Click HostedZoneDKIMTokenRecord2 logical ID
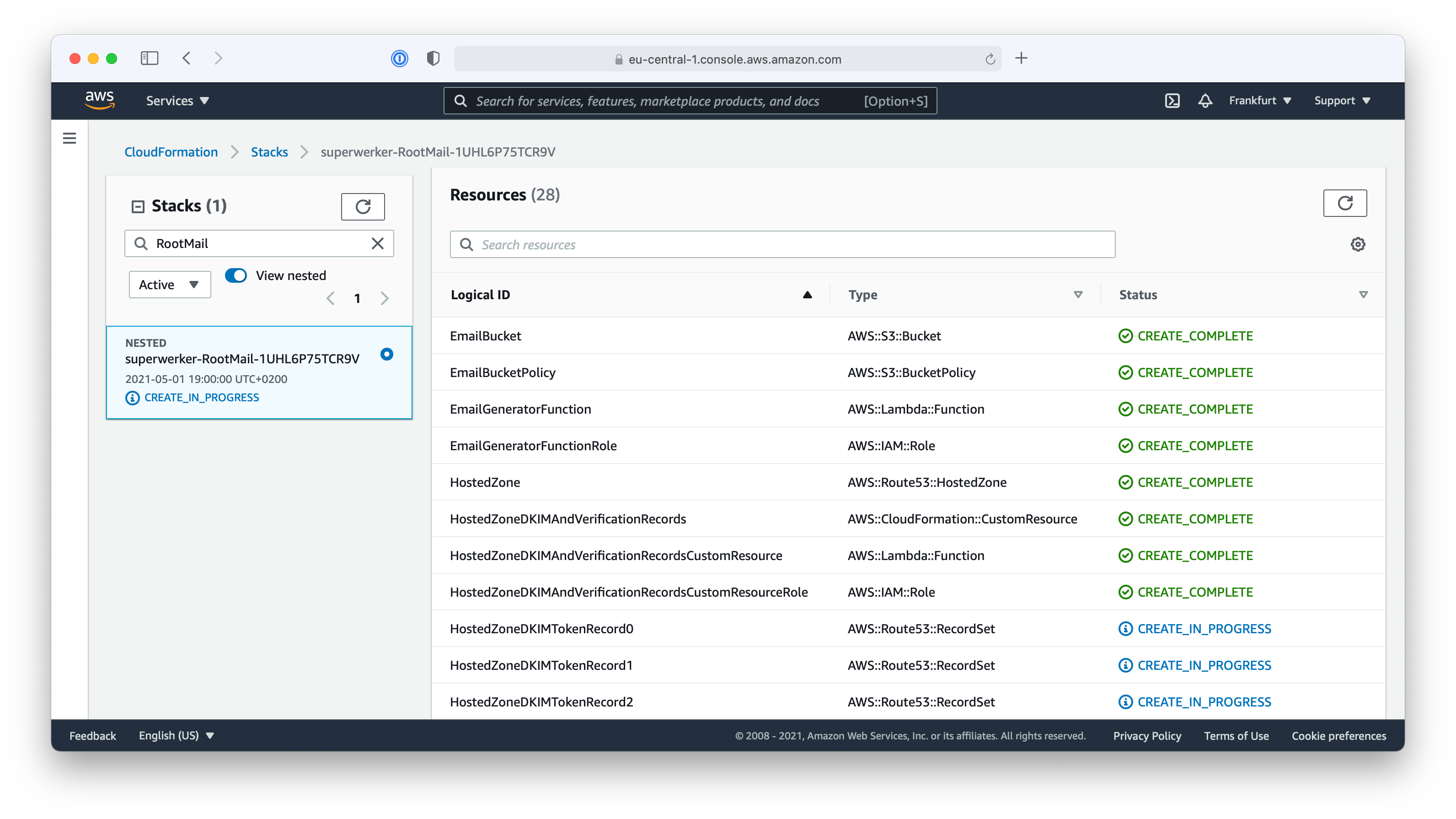This screenshot has height=819, width=1456. tap(541, 702)
